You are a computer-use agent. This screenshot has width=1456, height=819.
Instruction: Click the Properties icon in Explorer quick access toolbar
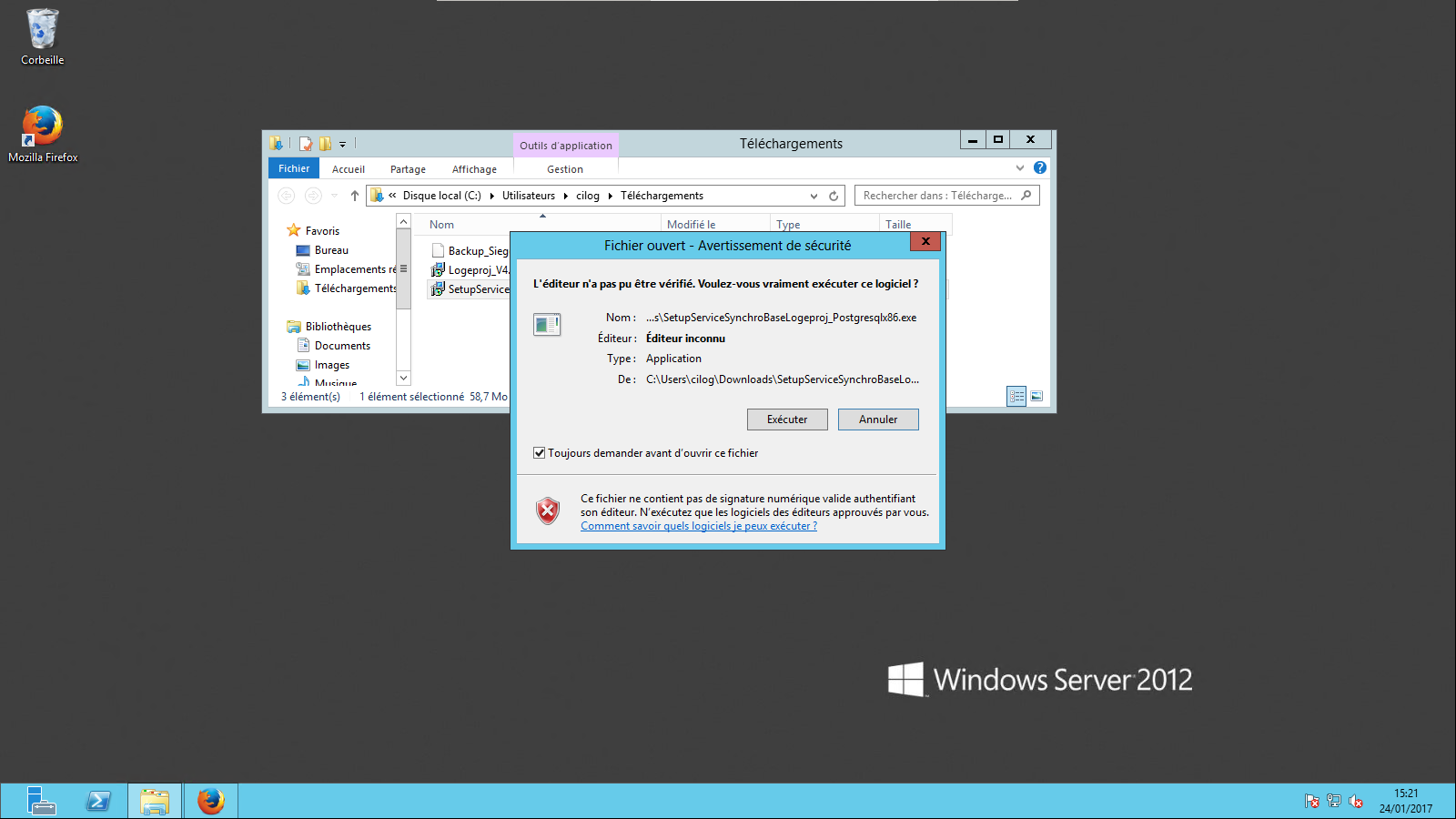click(306, 144)
